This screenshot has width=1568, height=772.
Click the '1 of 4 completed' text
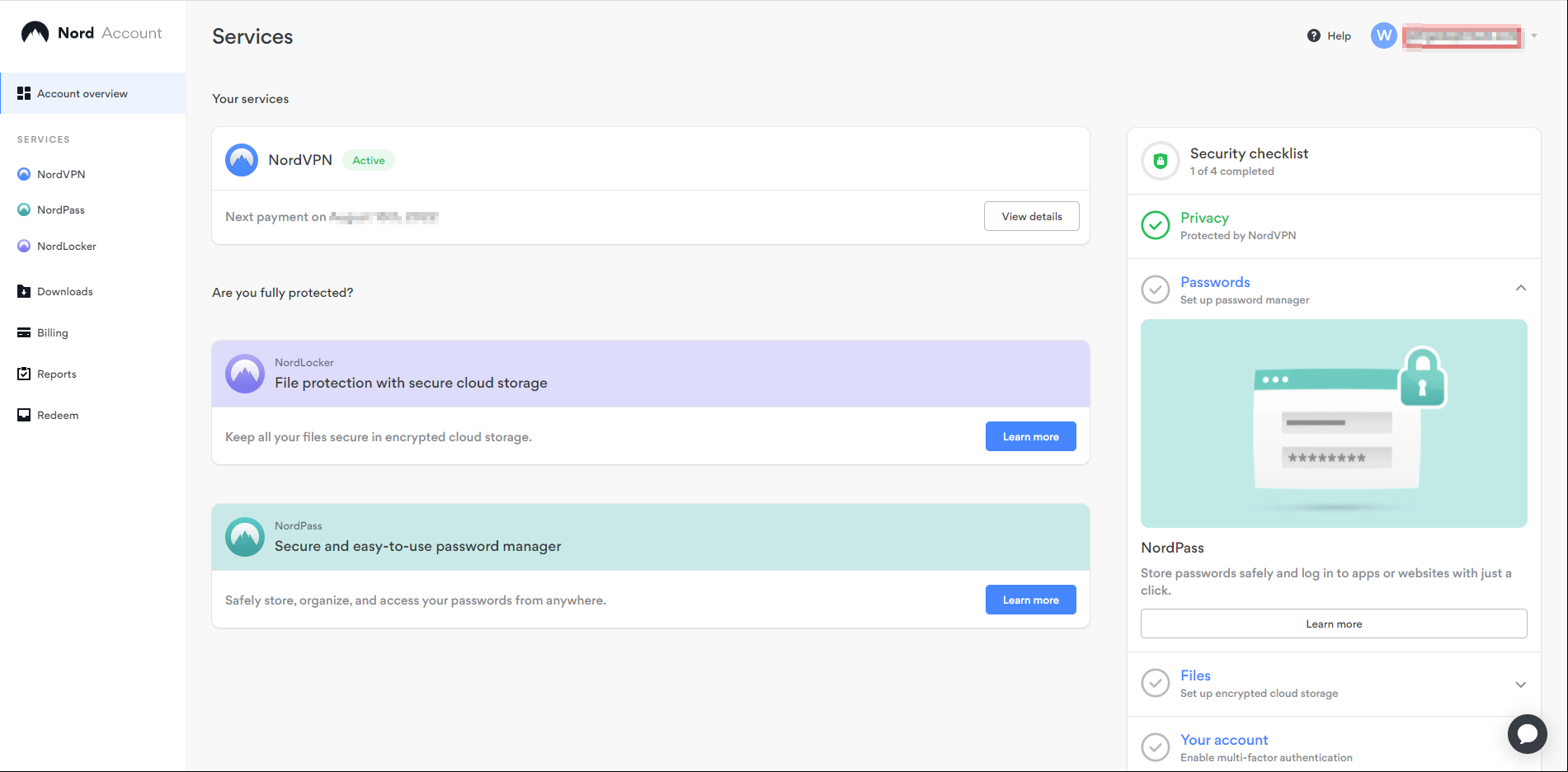[x=1231, y=172]
